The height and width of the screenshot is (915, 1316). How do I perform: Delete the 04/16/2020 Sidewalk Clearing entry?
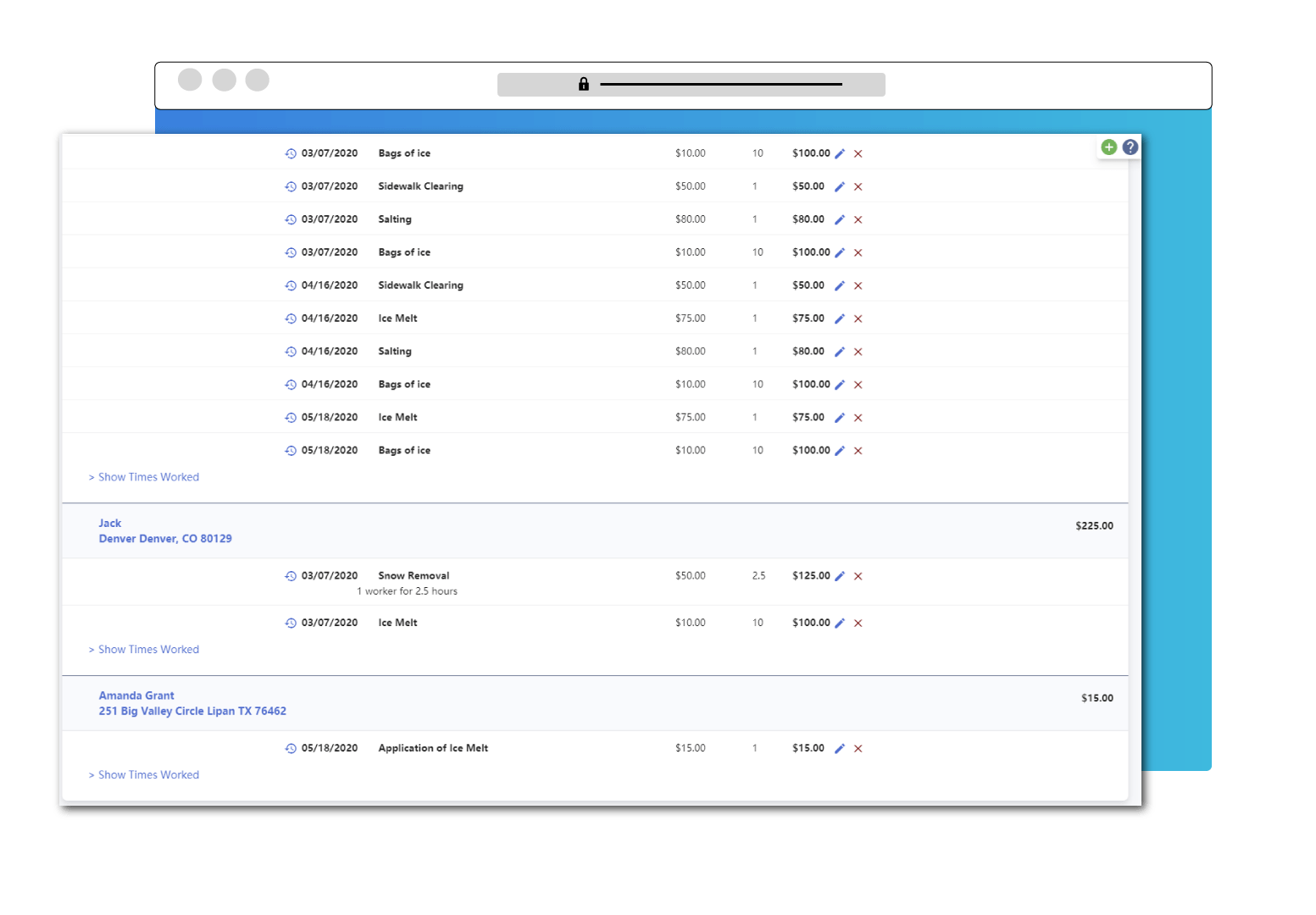[x=858, y=286]
